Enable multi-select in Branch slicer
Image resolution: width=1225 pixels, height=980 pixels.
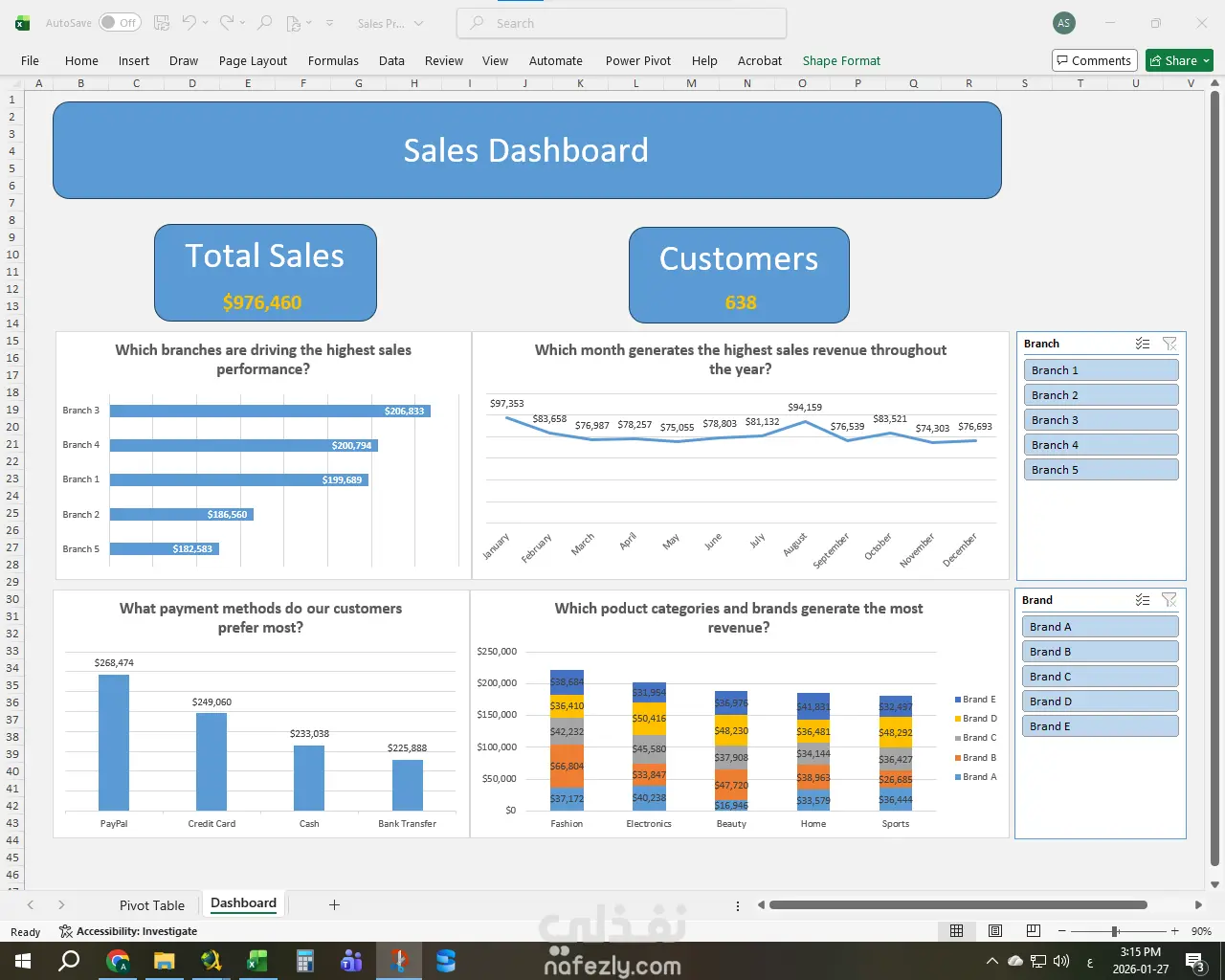pos(1143,344)
